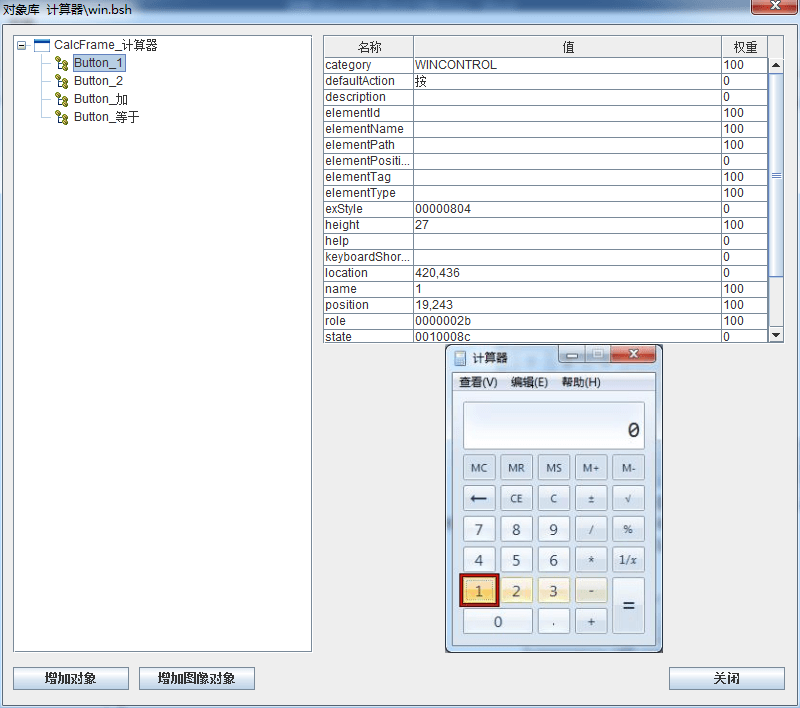Click the 名称 column header

pyautogui.click(x=369, y=47)
